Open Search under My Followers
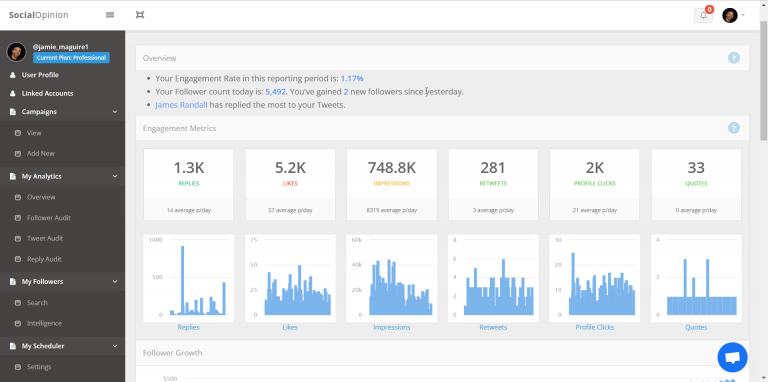This screenshot has height=382, width=768. 37,303
